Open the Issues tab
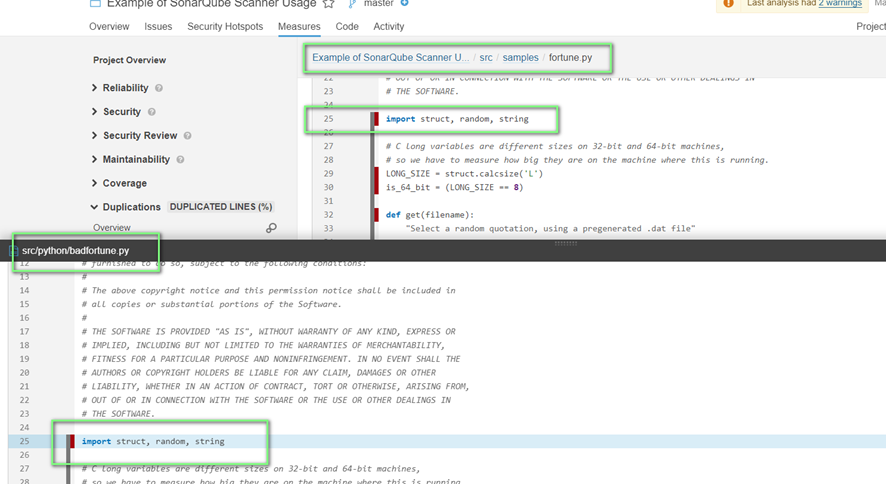Viewport: 886px width, 484px height. click(158, 27)
